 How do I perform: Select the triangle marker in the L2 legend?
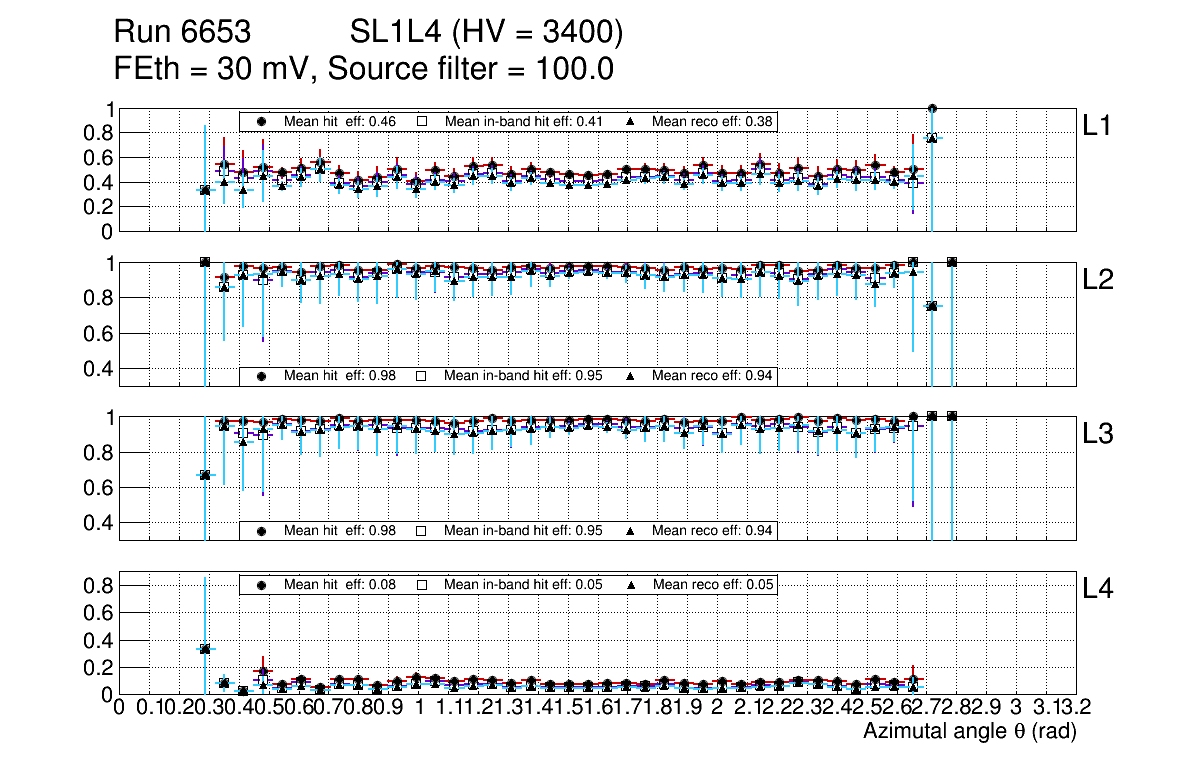[631, 376]
